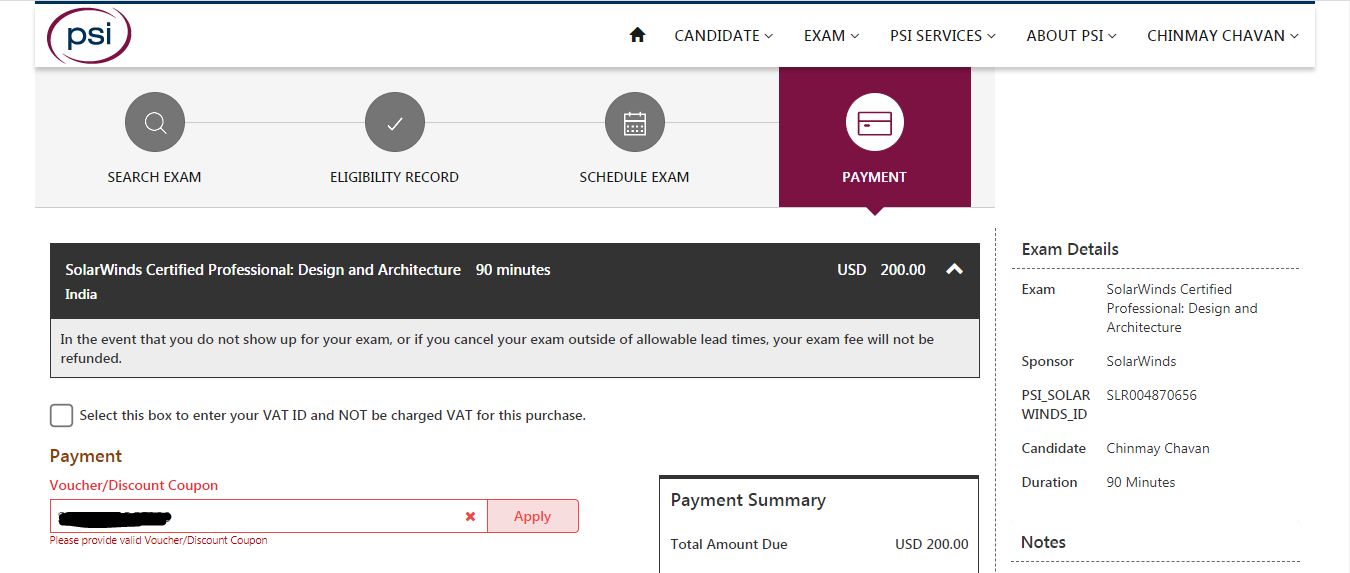Go back to Search Exam step label
The image size is (1350, 573).
tap(154, 177)
